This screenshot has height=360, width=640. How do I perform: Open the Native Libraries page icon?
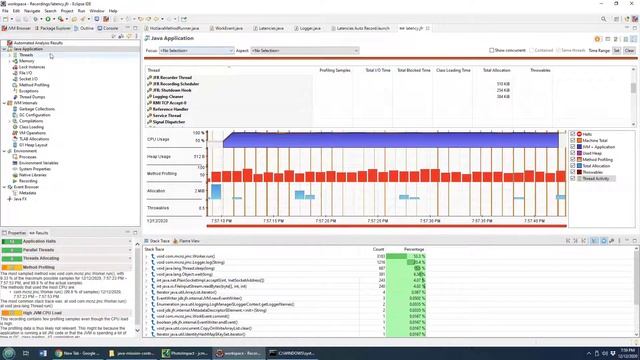click(15, 175)
